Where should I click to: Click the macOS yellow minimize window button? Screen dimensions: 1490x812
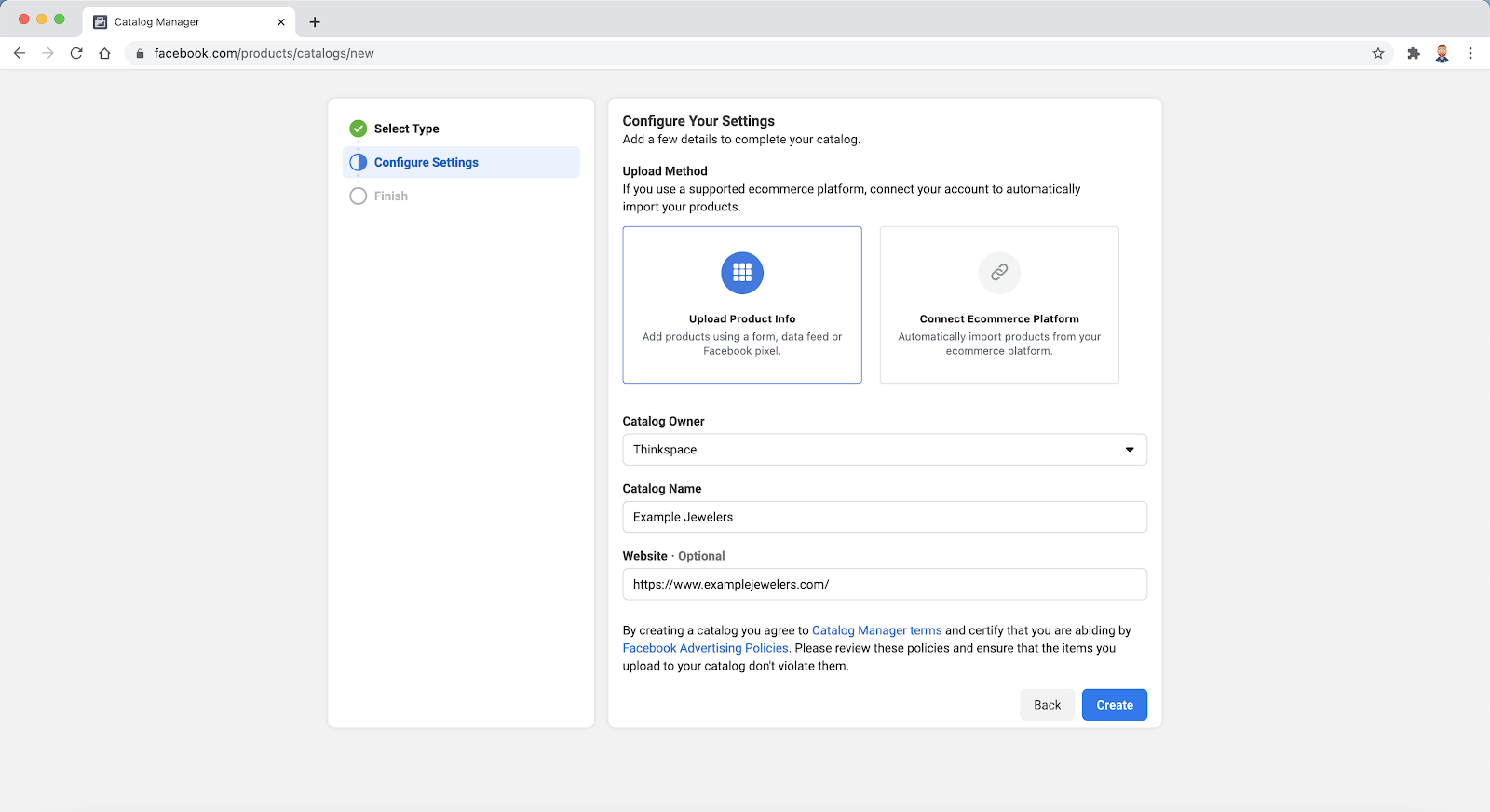click(41, 19)
